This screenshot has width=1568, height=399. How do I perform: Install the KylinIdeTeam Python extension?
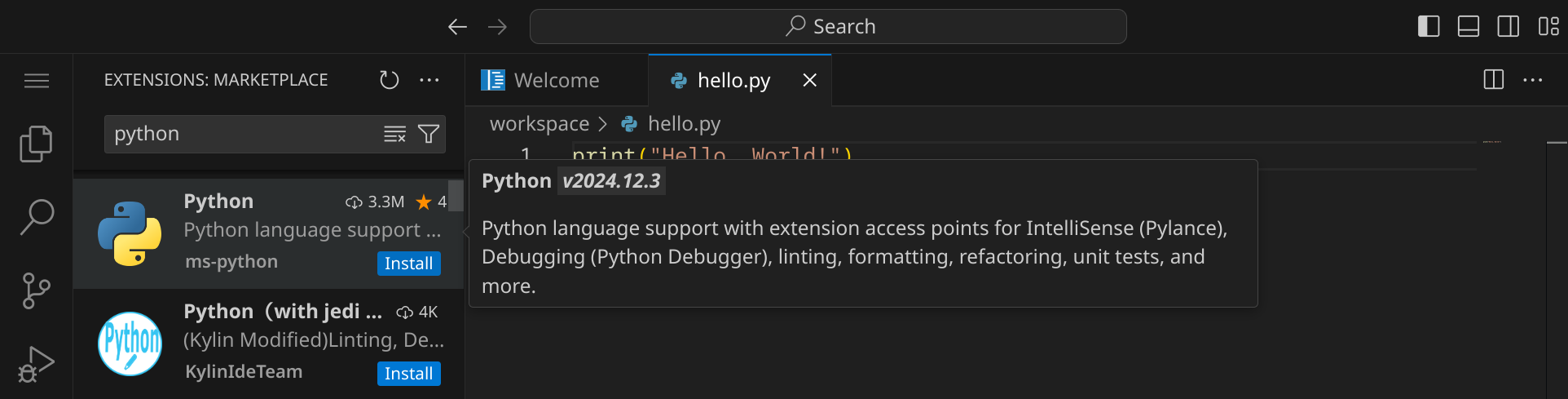(x=408, y=374)
